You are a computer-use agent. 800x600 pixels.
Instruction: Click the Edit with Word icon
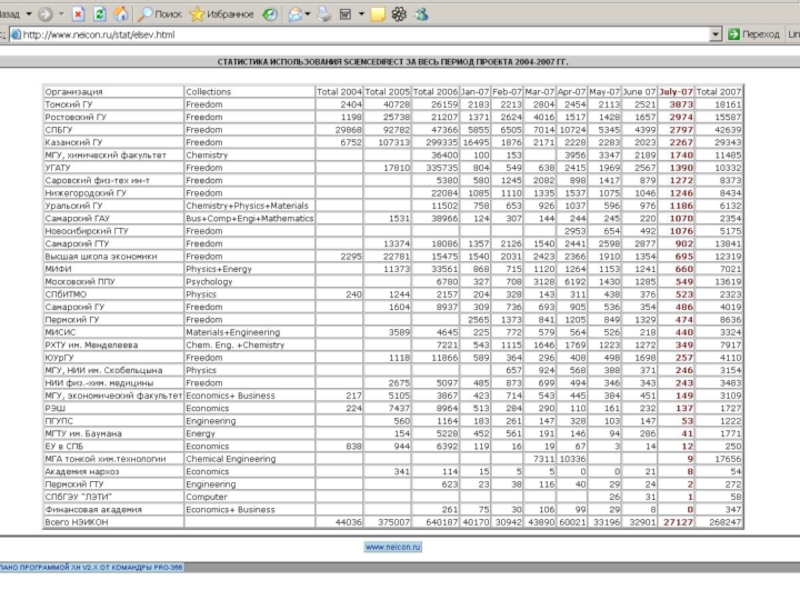[x=345, y=15]
